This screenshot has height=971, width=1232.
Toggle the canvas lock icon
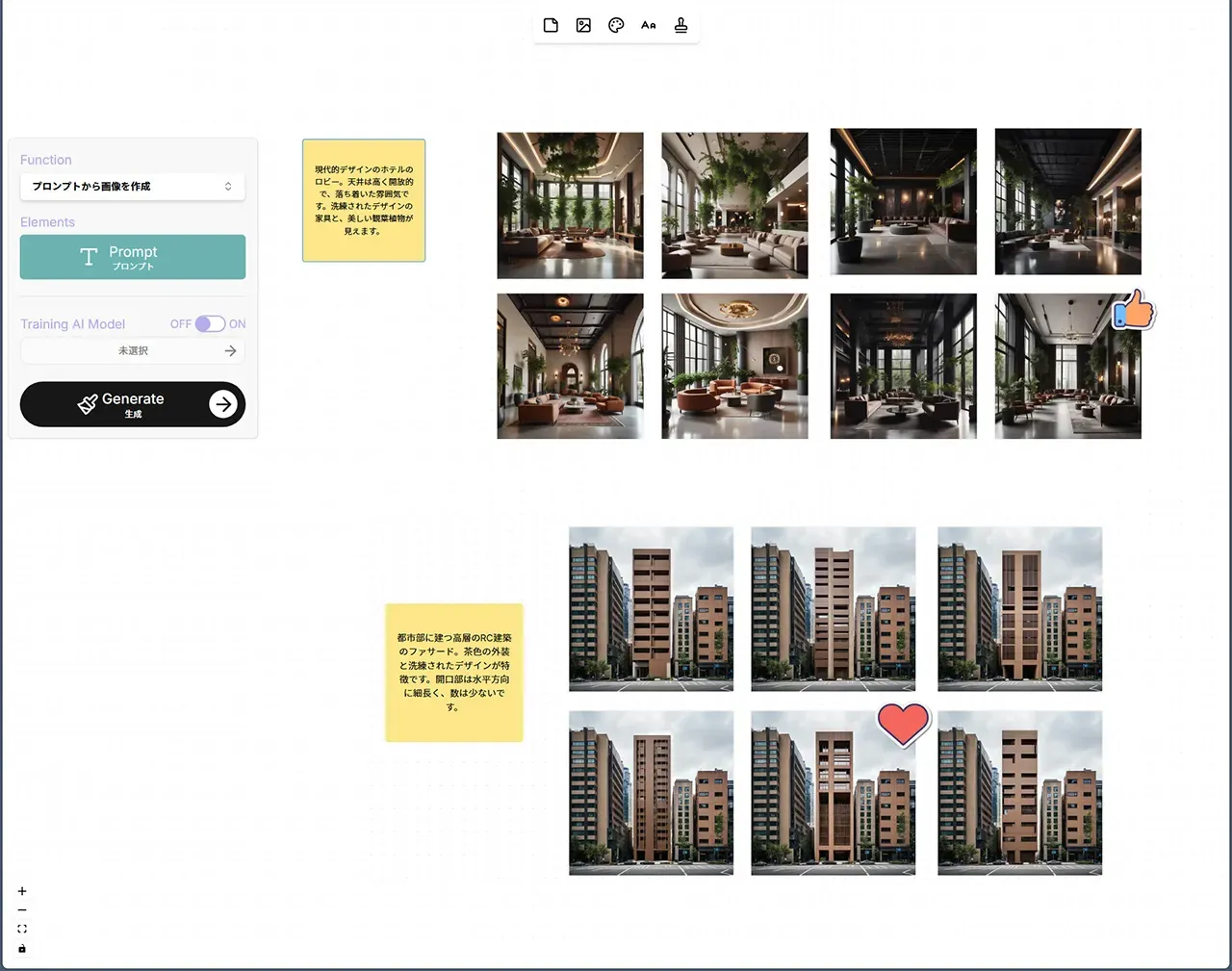coord(22,949)
